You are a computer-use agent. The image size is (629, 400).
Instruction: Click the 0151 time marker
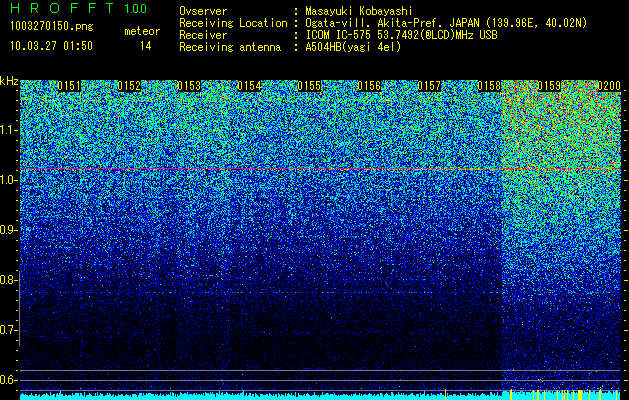69,86
